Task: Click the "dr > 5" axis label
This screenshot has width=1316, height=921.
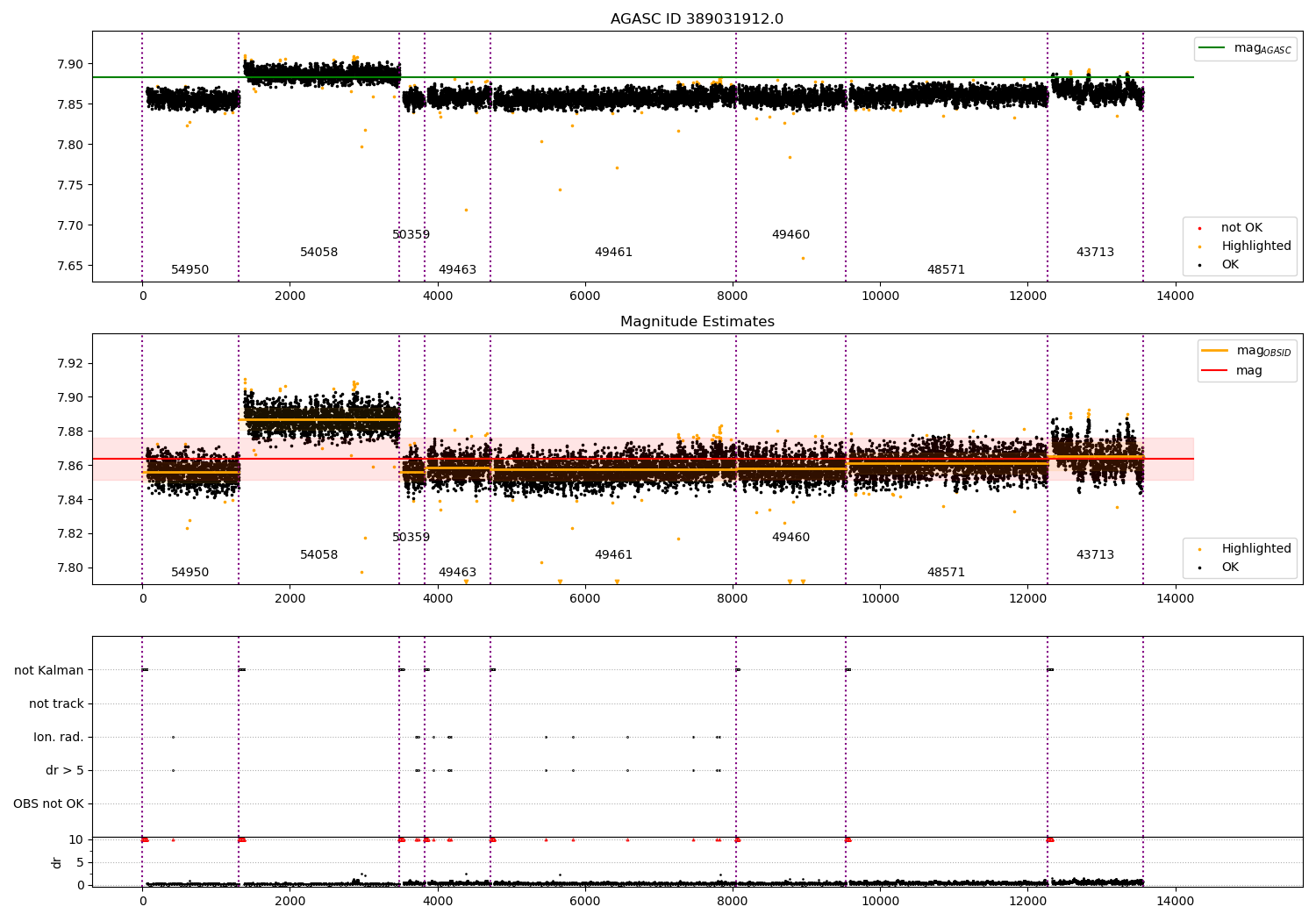Action: click(x=65, y=770)
